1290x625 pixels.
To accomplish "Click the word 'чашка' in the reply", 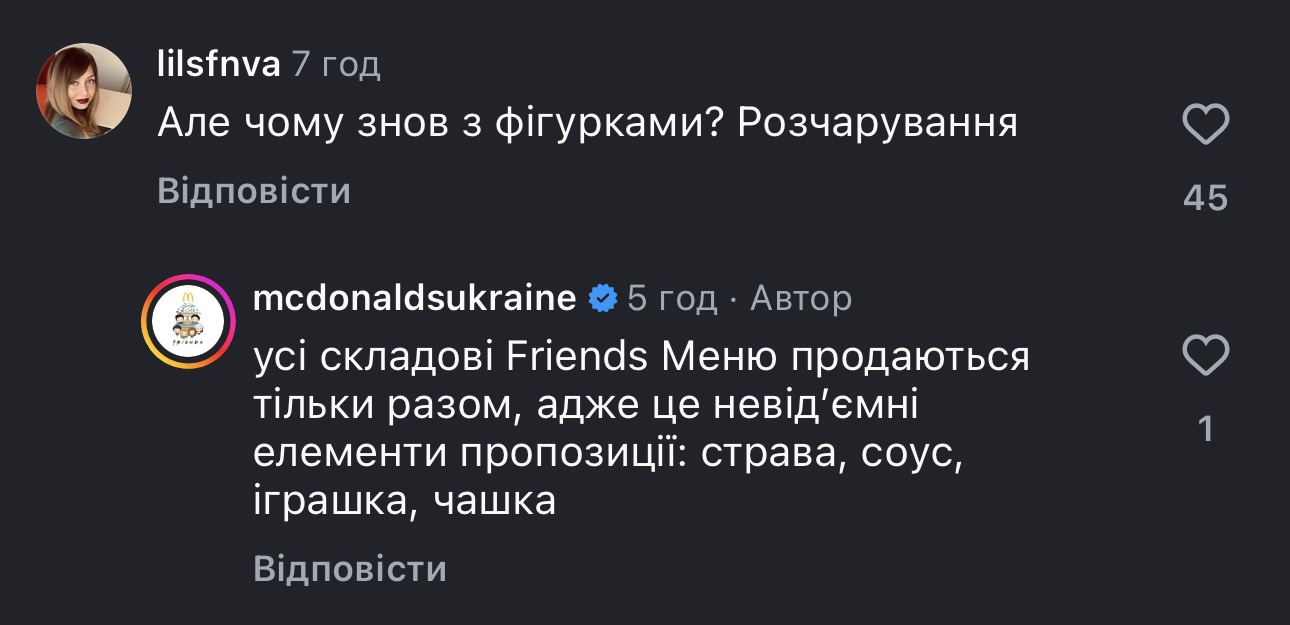I will [495, 500].
